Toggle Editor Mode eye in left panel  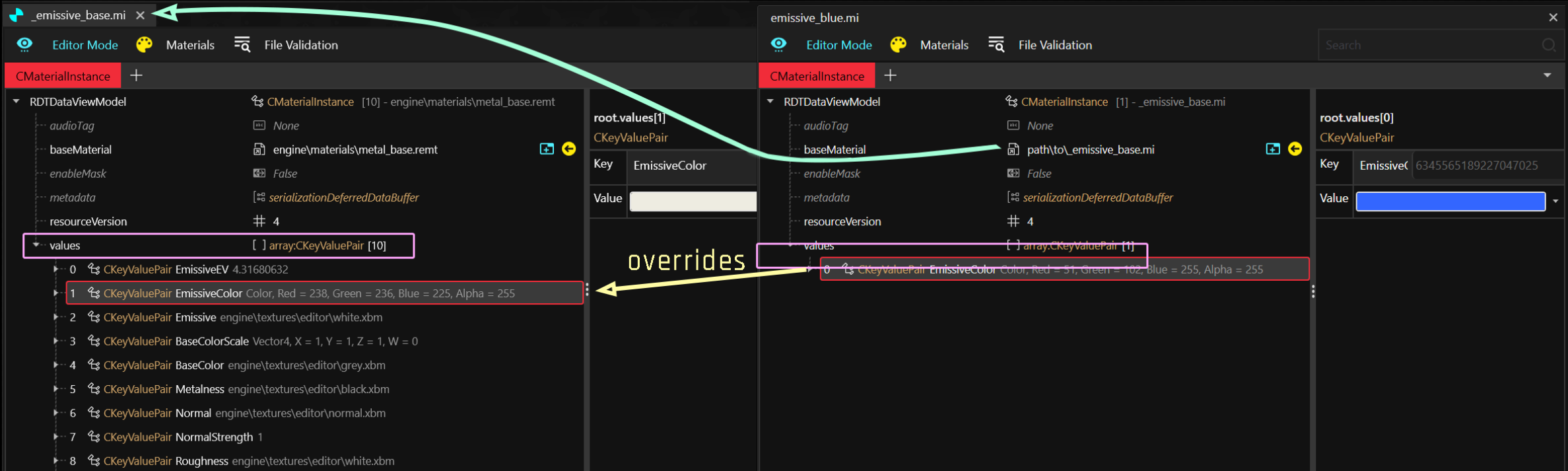24,44
